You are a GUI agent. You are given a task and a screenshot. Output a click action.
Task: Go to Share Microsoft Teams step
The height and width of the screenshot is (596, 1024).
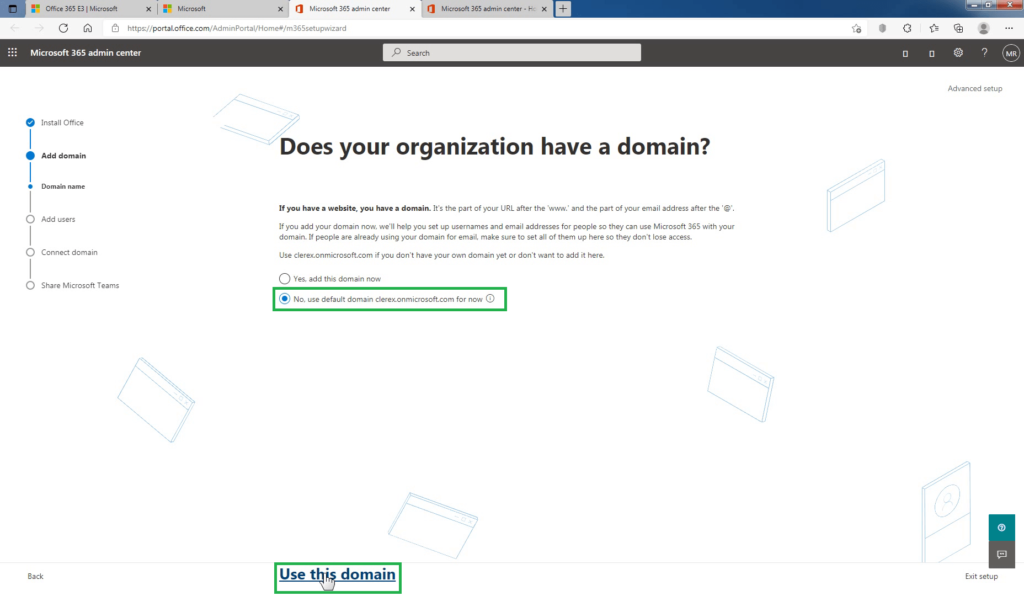tap(80, 286)
